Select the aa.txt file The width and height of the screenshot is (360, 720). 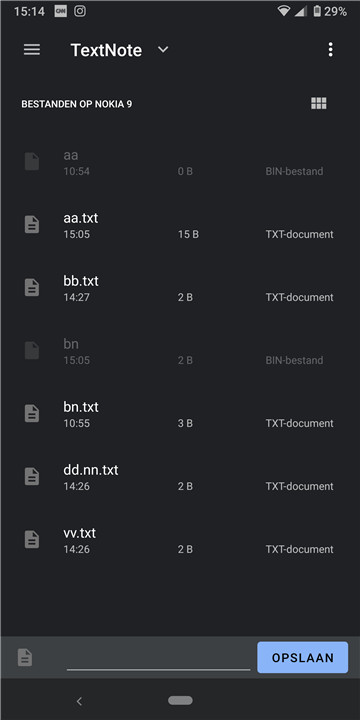[180, 225]
